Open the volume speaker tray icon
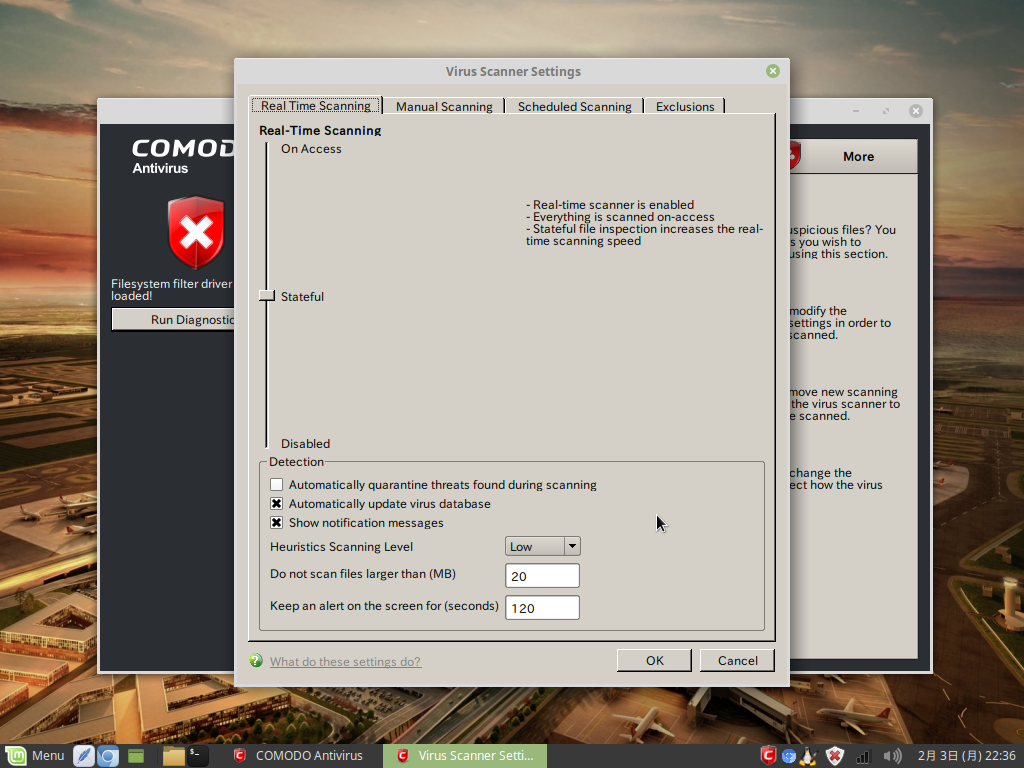 click(x=892, y=756)
